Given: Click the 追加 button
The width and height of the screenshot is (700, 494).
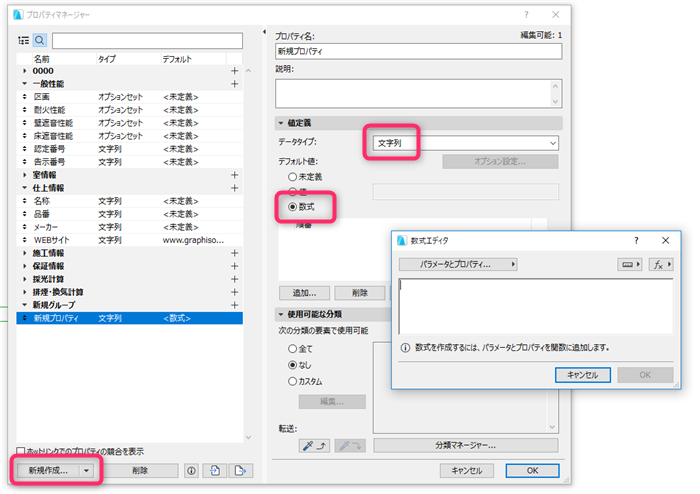Looking at the screenshot, I should pos(304,293).
